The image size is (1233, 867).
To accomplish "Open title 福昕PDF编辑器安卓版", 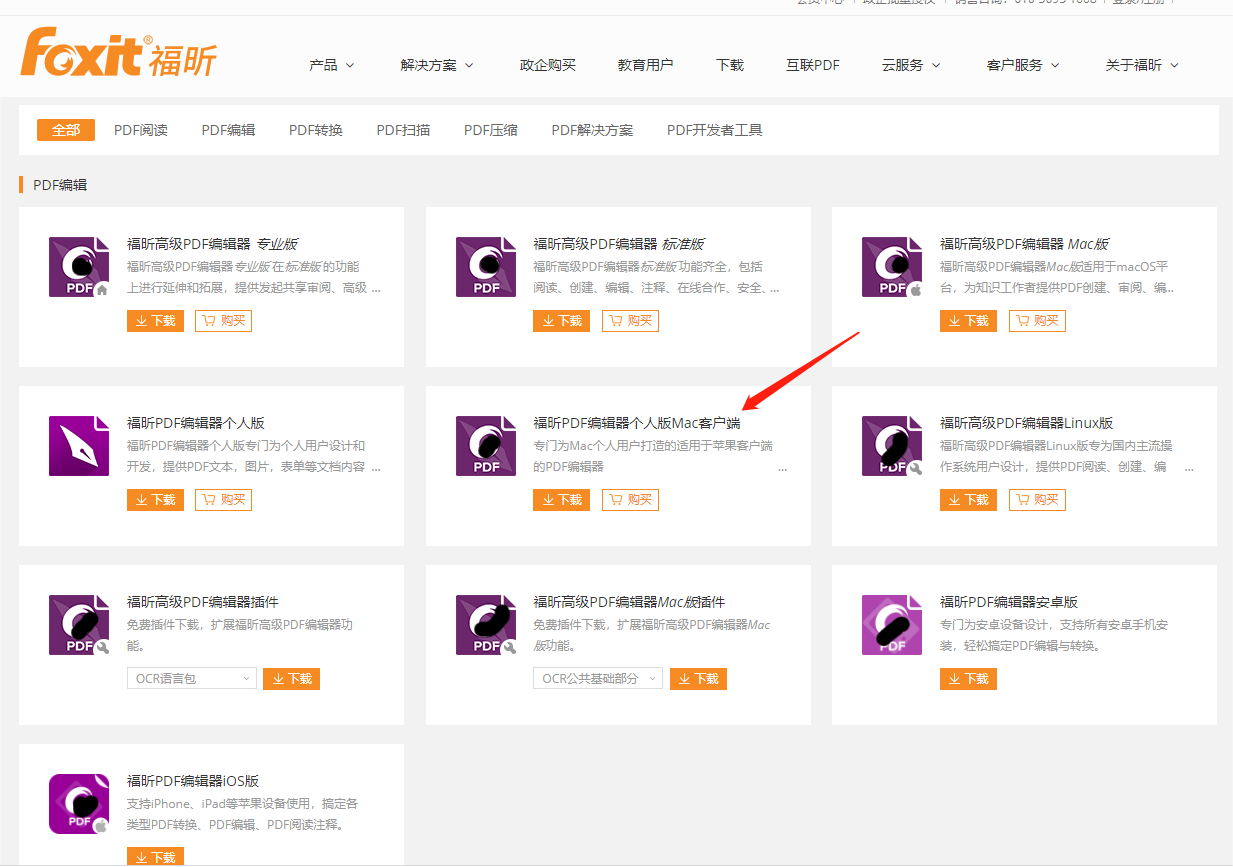I will (1009, 602).
